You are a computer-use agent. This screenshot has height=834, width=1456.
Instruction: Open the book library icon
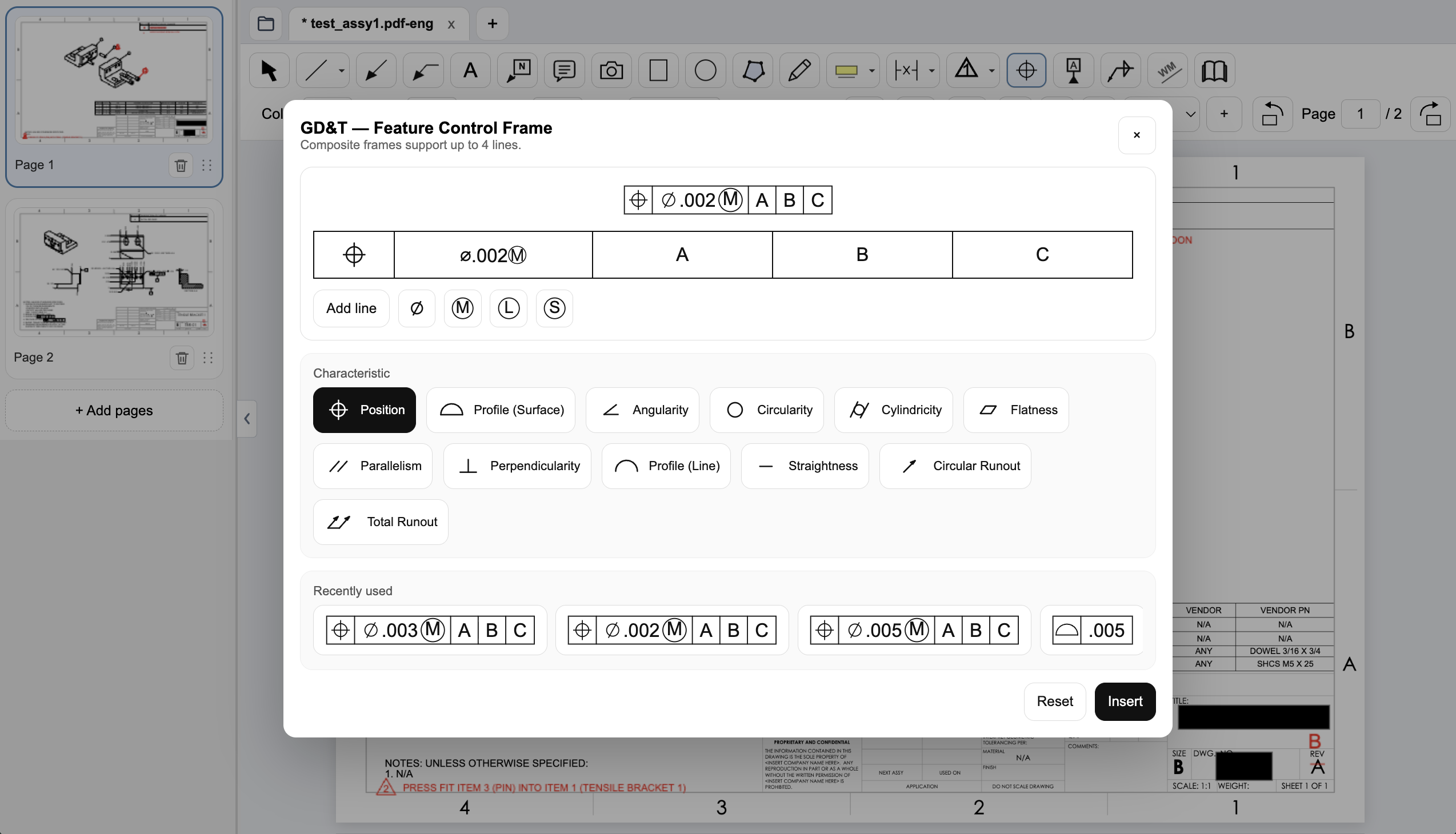tap(1214, 70)
